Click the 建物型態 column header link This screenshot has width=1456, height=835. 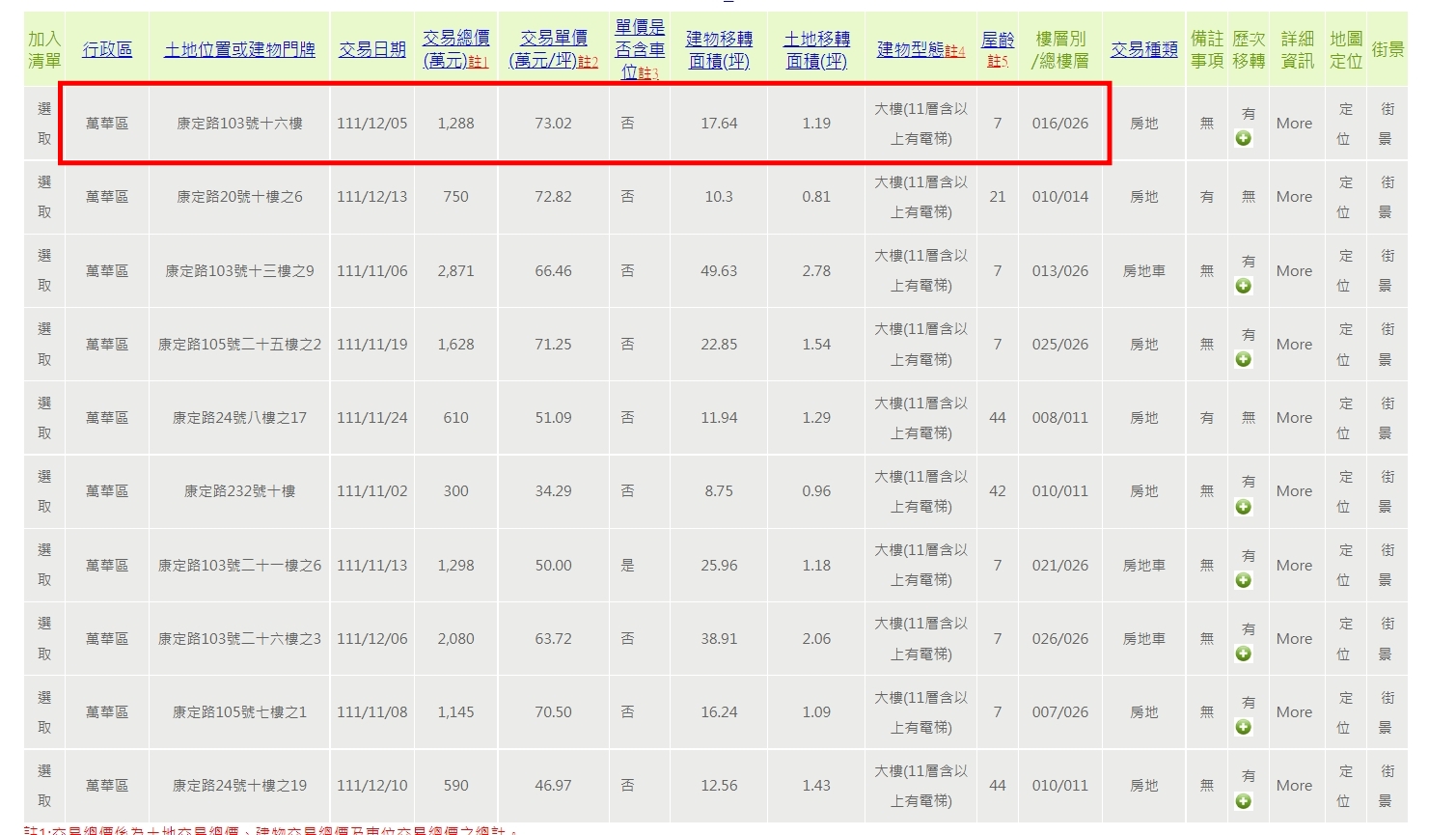(912, 49)
